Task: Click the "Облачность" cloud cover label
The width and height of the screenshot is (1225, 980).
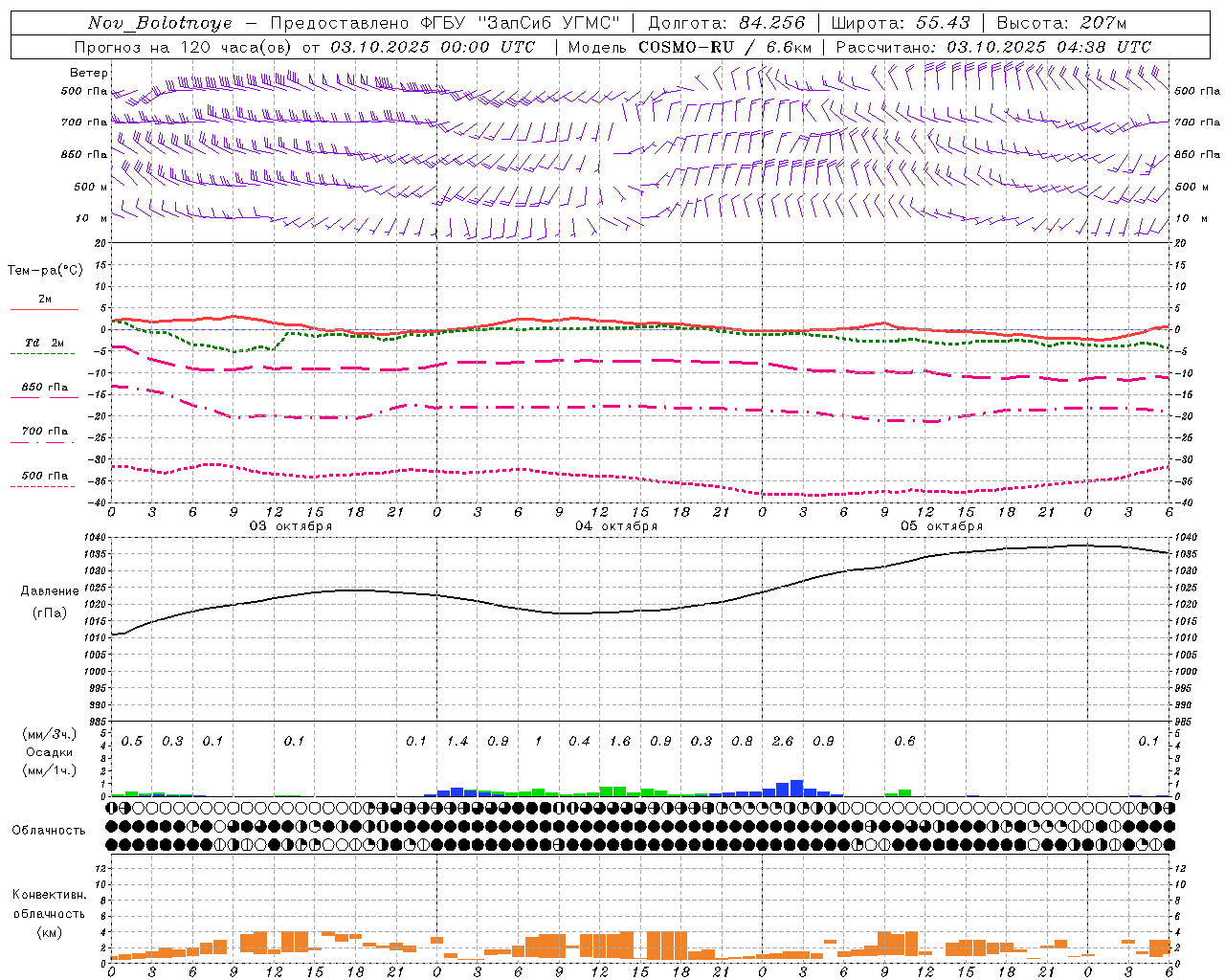Action: (x=49, y=831)
